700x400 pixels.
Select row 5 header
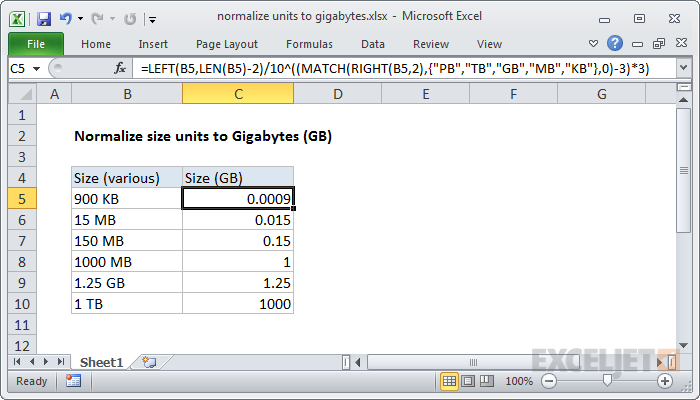pos(22,199)
